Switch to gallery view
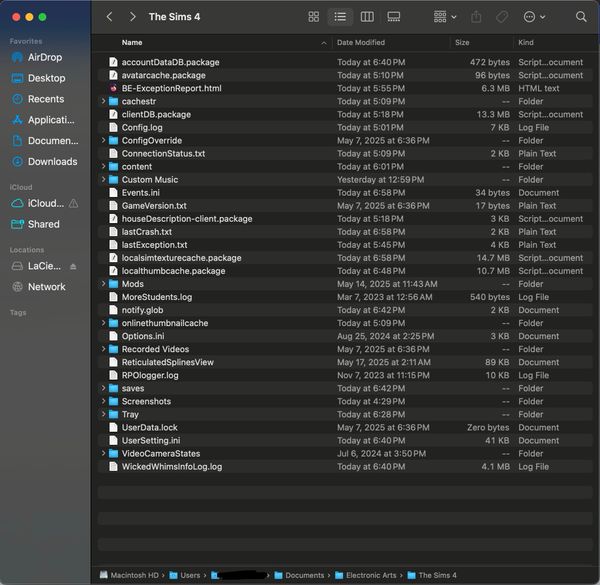 pyautogui.click(x=393, y=17)
